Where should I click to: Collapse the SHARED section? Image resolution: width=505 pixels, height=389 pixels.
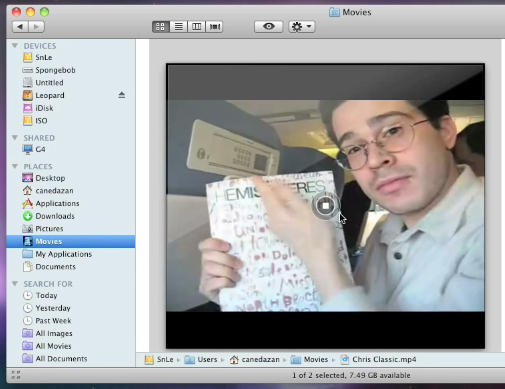click(15, 137)
